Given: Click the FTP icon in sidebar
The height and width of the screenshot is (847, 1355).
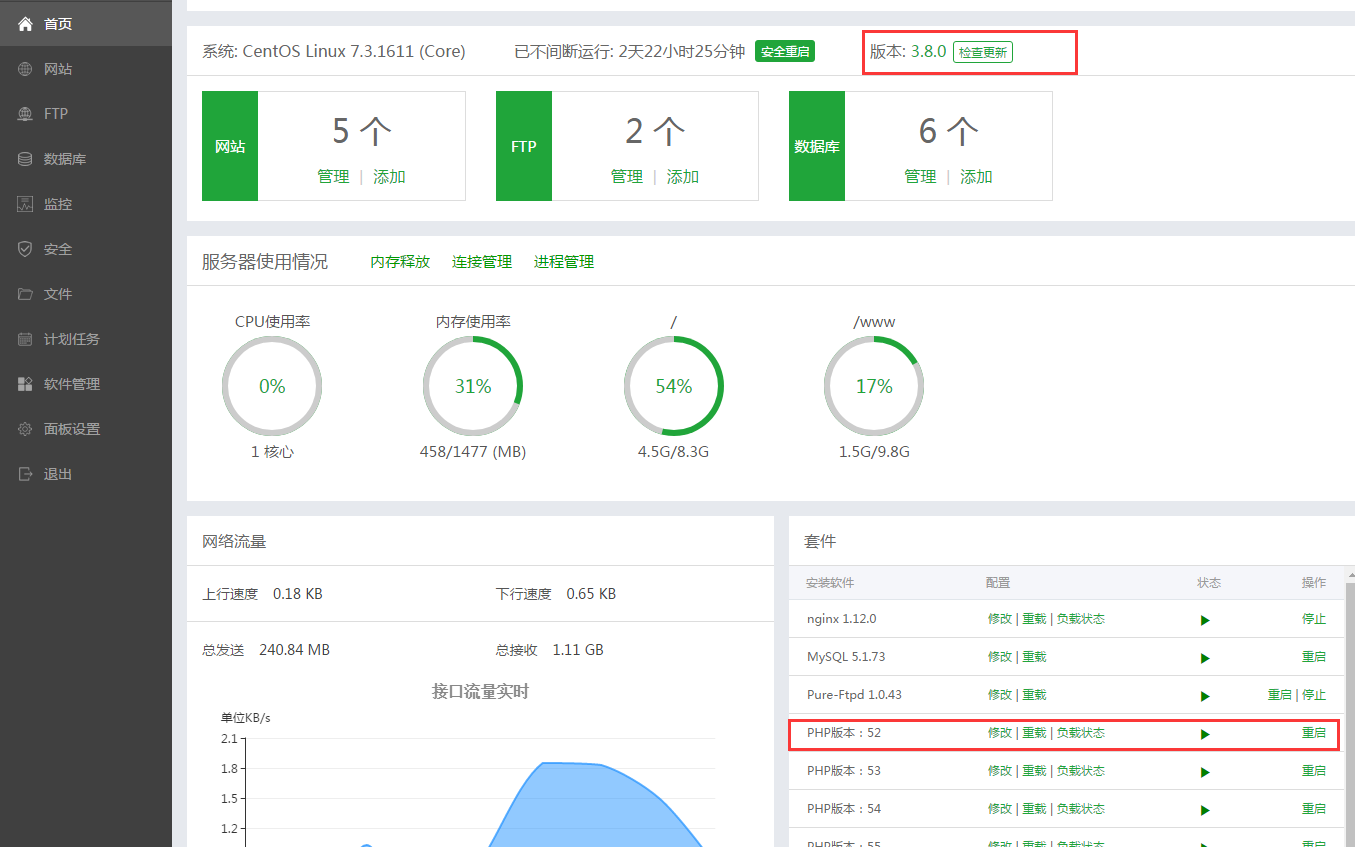Looking at the screenshot, I should (x=25, y=114).
